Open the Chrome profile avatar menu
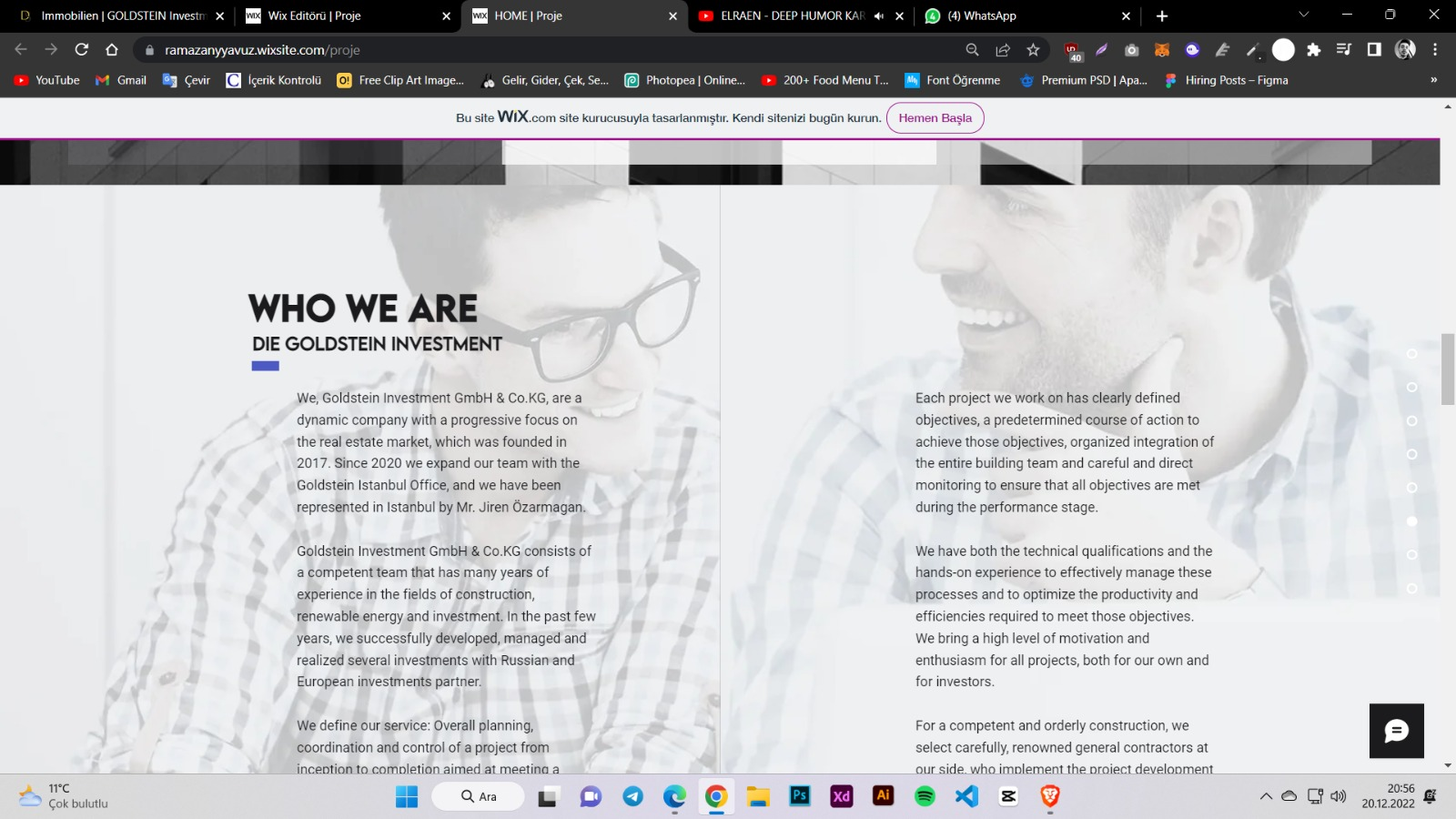1456x819 pixels. [1405, 50]
